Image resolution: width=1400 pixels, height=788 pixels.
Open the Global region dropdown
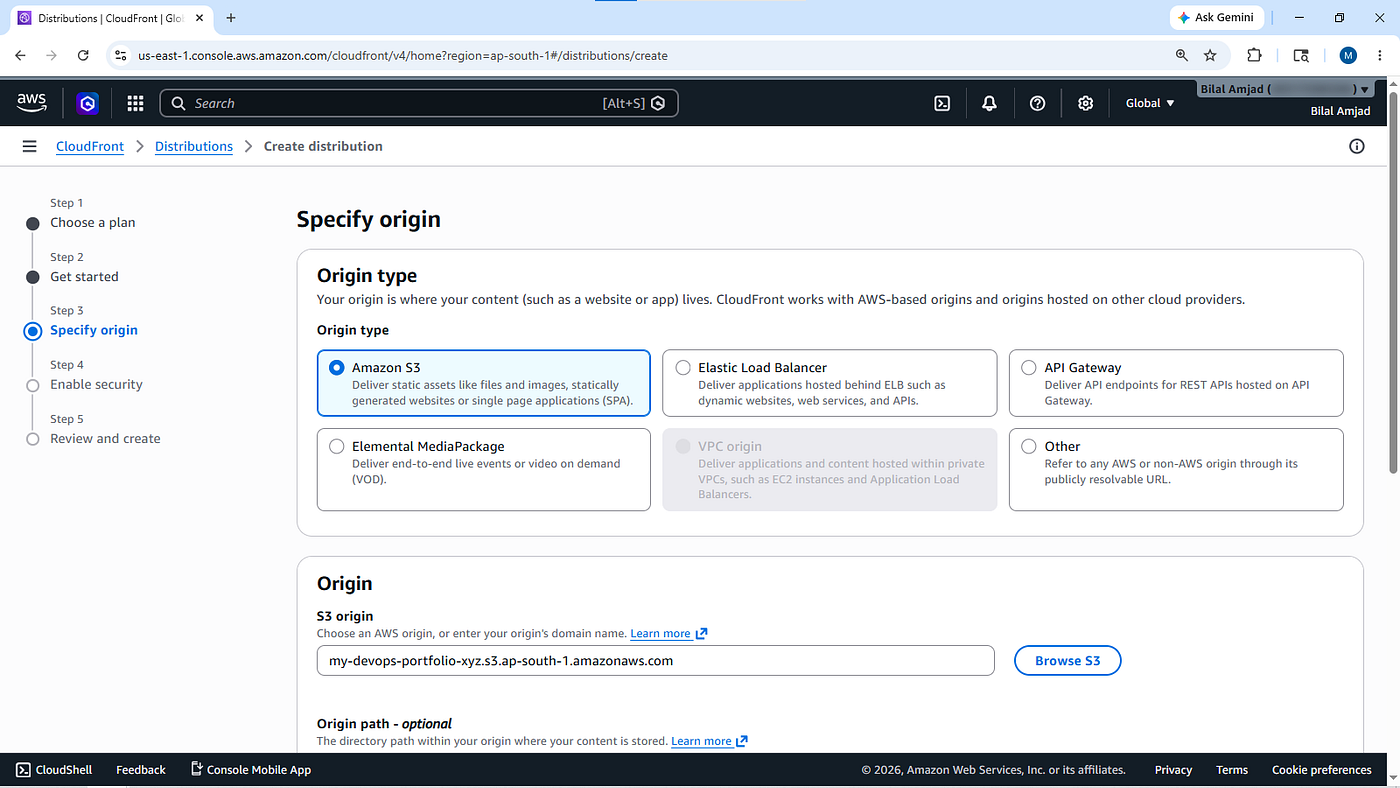tap(1150, 103)
